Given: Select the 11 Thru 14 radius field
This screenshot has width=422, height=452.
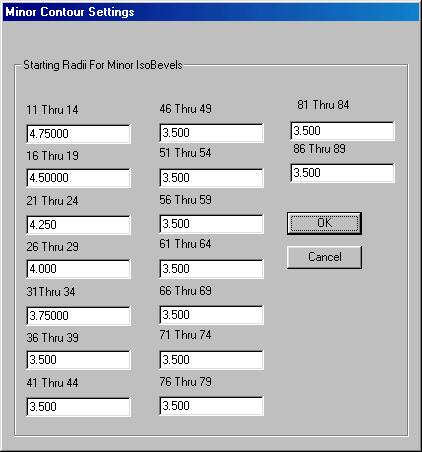Looking at the screenshot, I should pos(78,134).
